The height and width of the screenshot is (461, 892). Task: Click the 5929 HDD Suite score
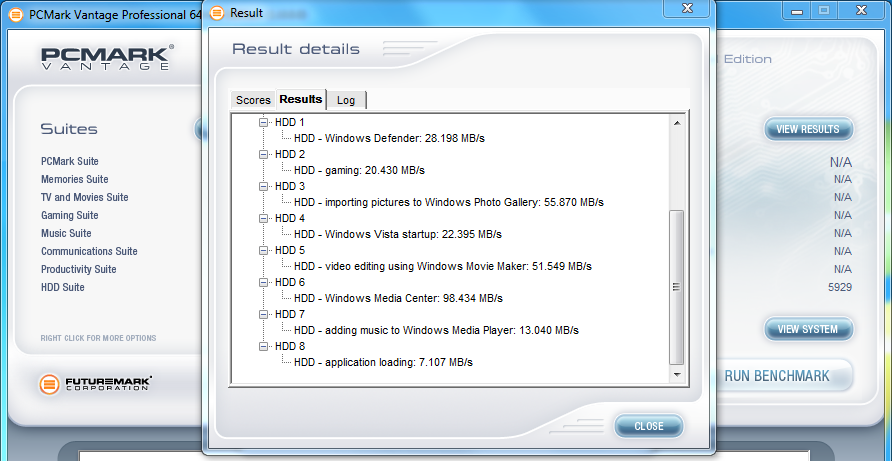[840, 287]
